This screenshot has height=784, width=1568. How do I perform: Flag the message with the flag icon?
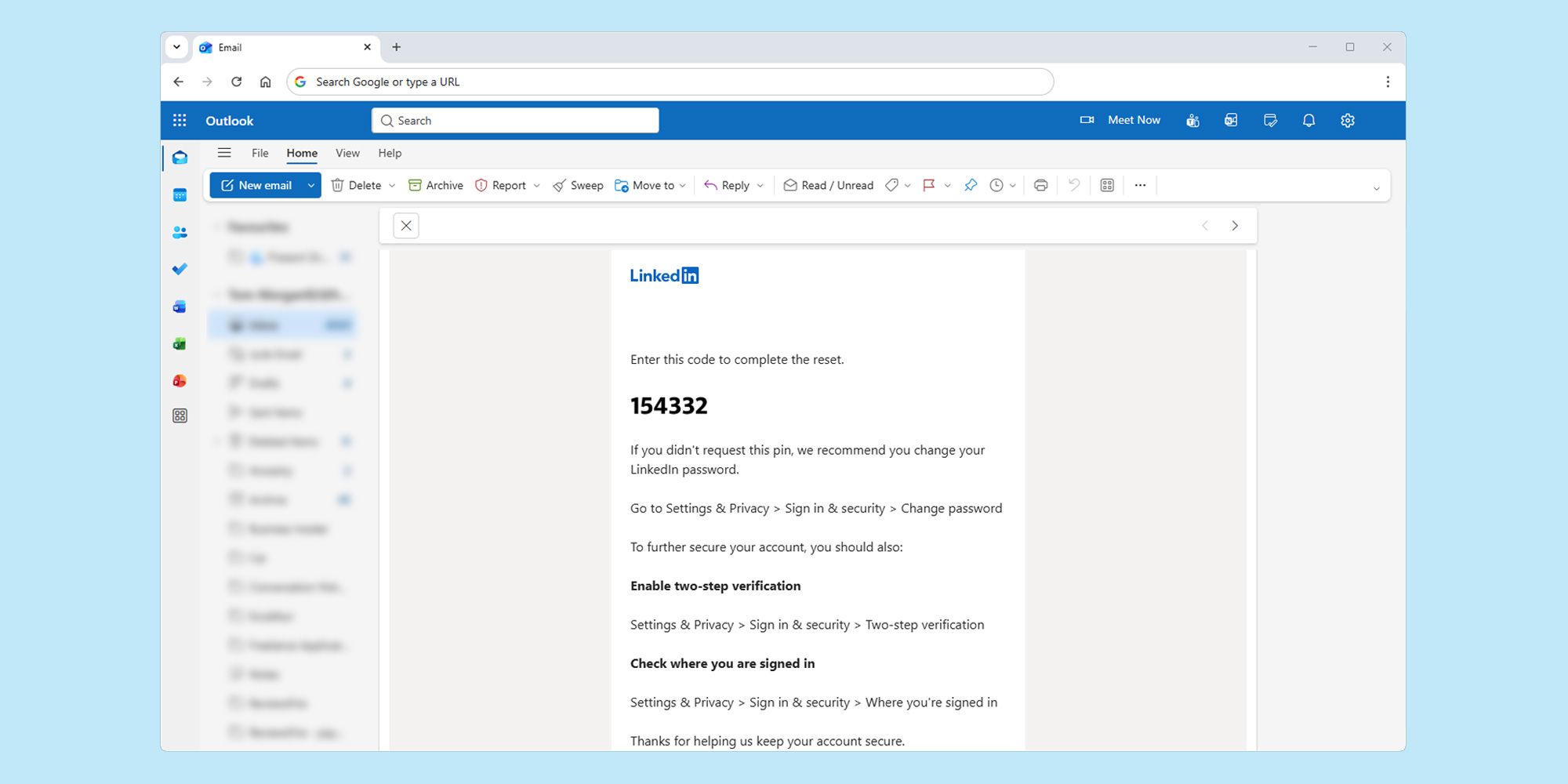(x=929, y=185)
